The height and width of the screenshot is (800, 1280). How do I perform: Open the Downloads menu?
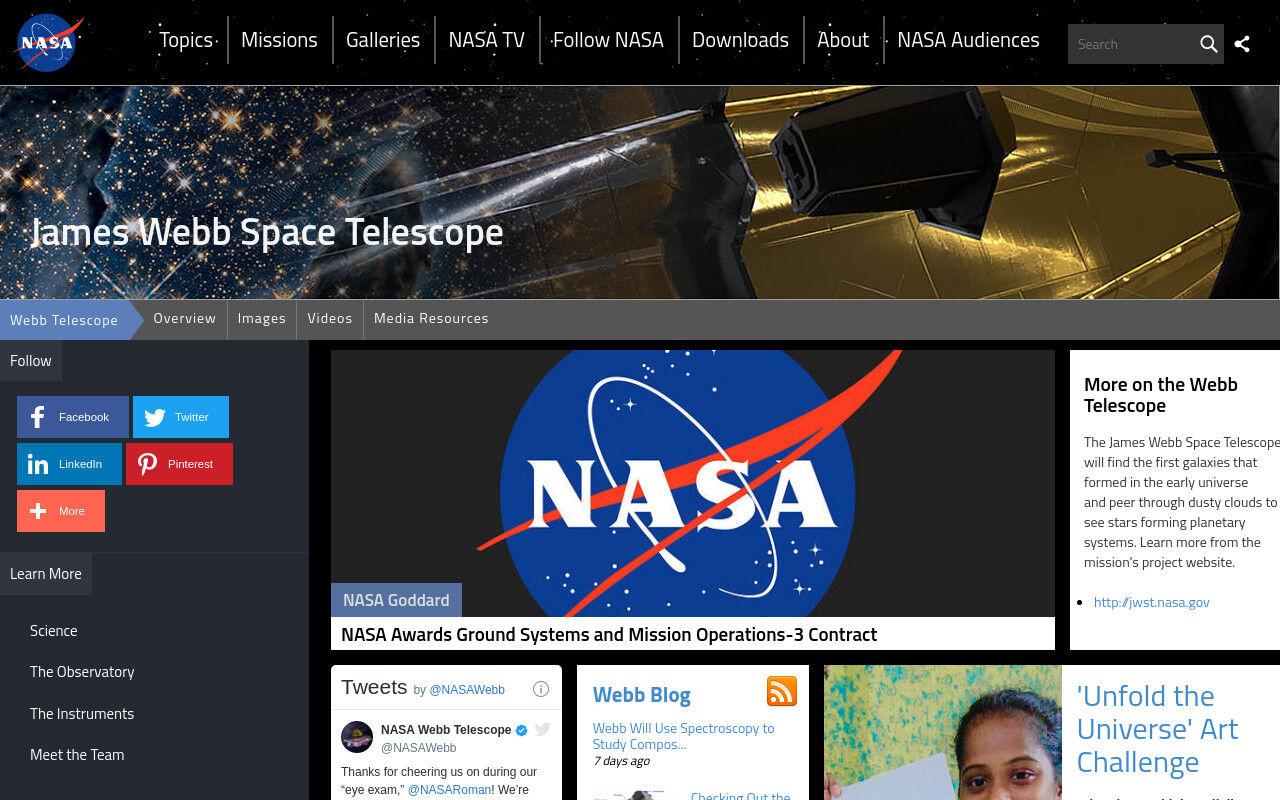tap(740, 40)
